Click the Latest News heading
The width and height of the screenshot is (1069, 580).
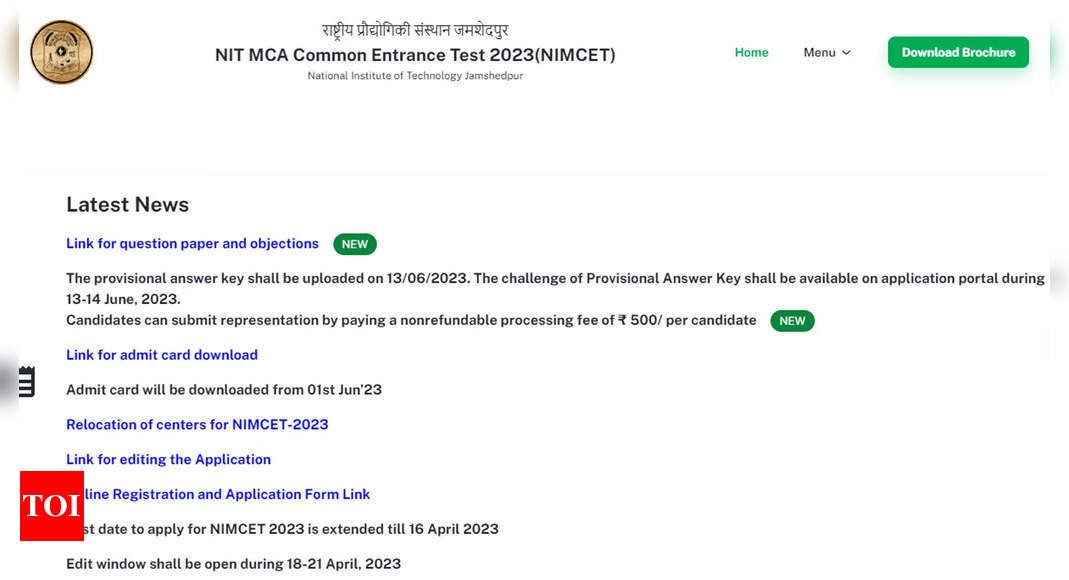point(127,204)
